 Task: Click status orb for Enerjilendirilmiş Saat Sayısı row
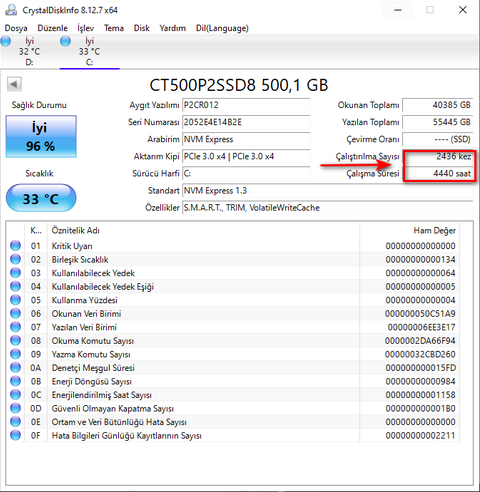tap(15, 395)
